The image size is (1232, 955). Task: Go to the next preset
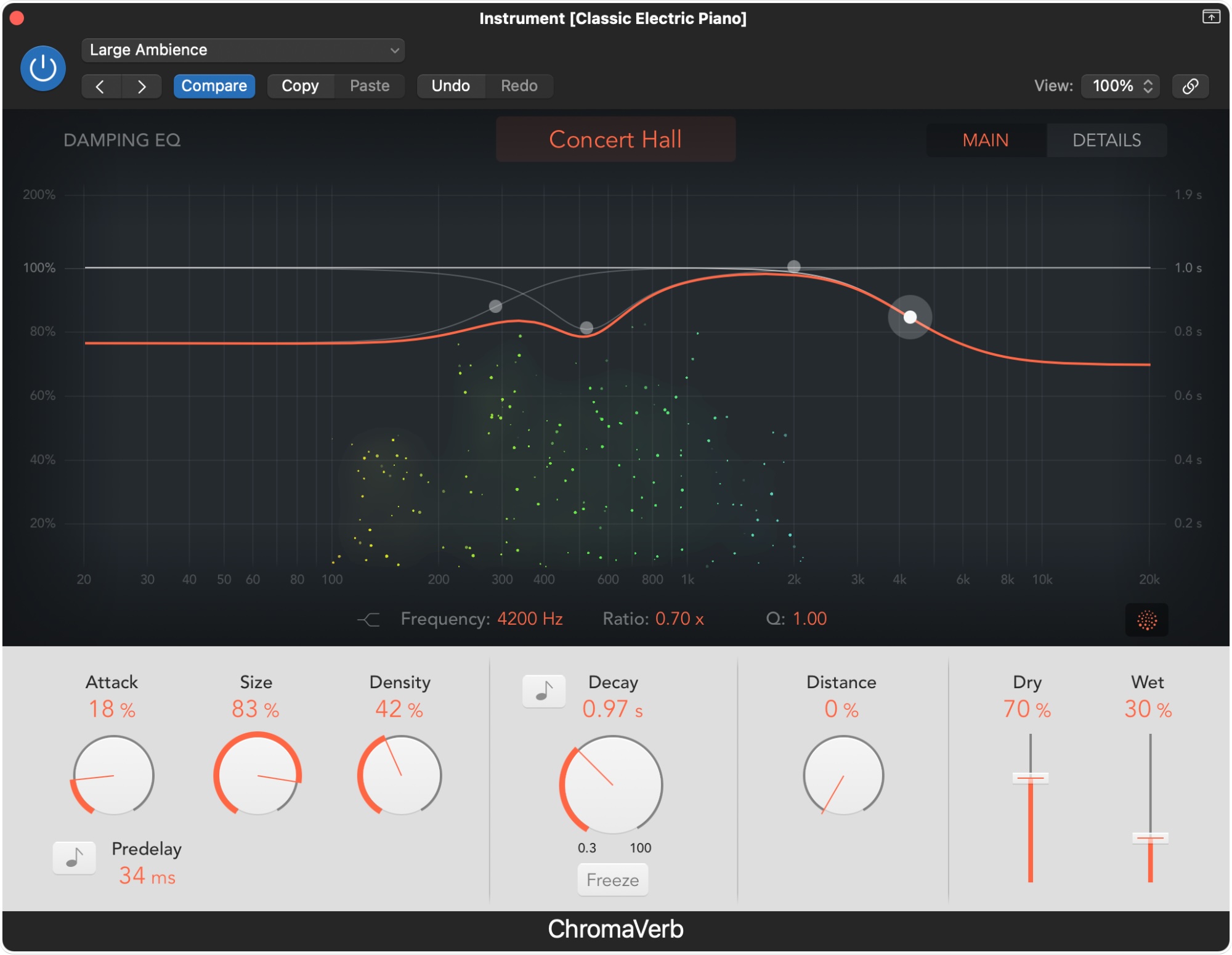(x=142, y=86)
